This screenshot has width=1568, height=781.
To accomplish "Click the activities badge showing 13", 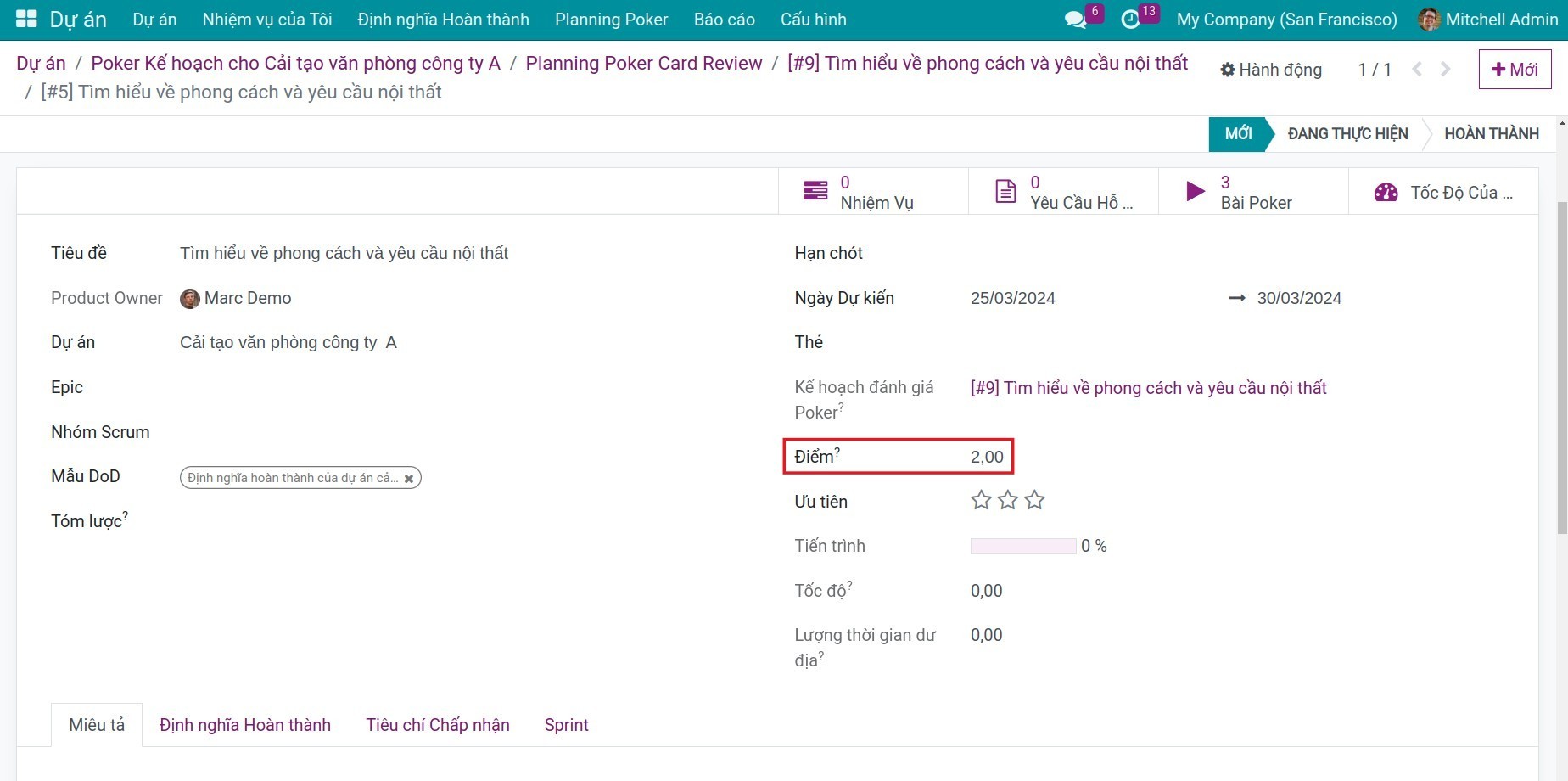I will pyautogui.click(x=1149, y=12).
